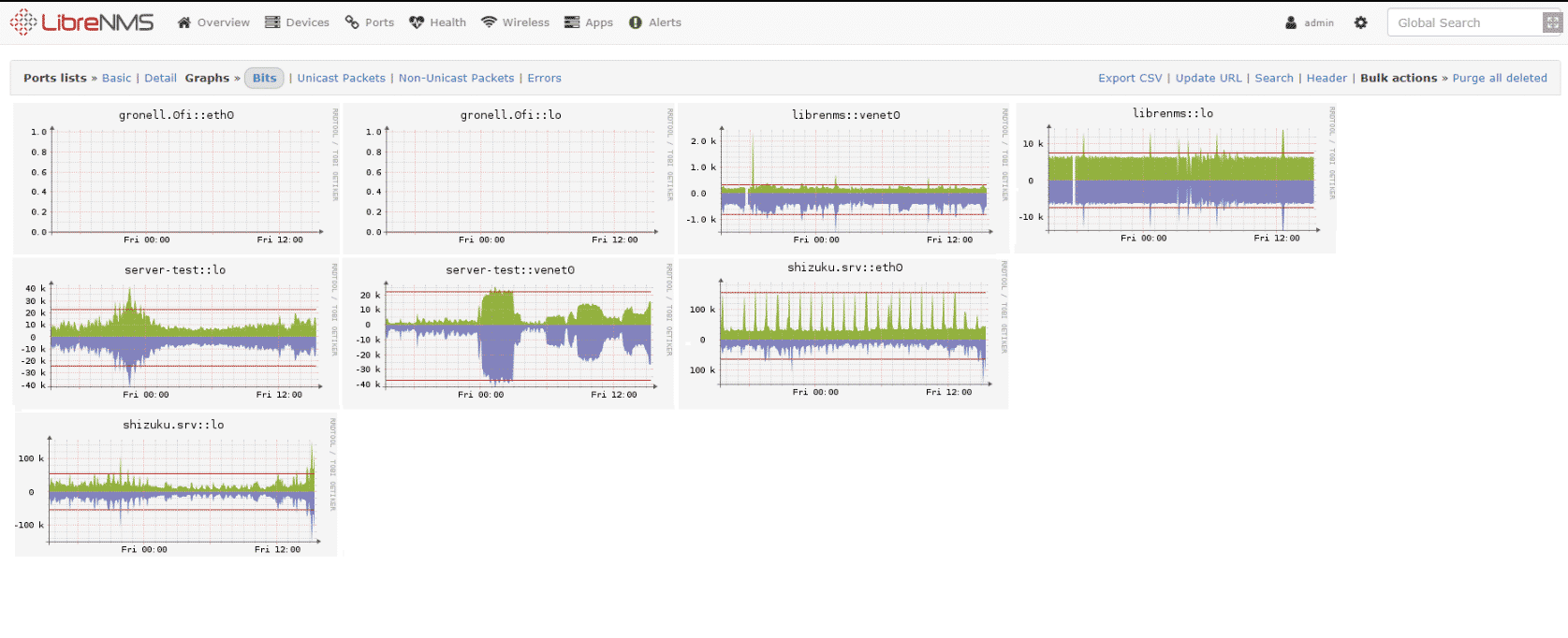Image resolution: width=1568 pixels, height=638 pixels.
Task: Click the Health heartbeat icon
Action: point(417,22)
